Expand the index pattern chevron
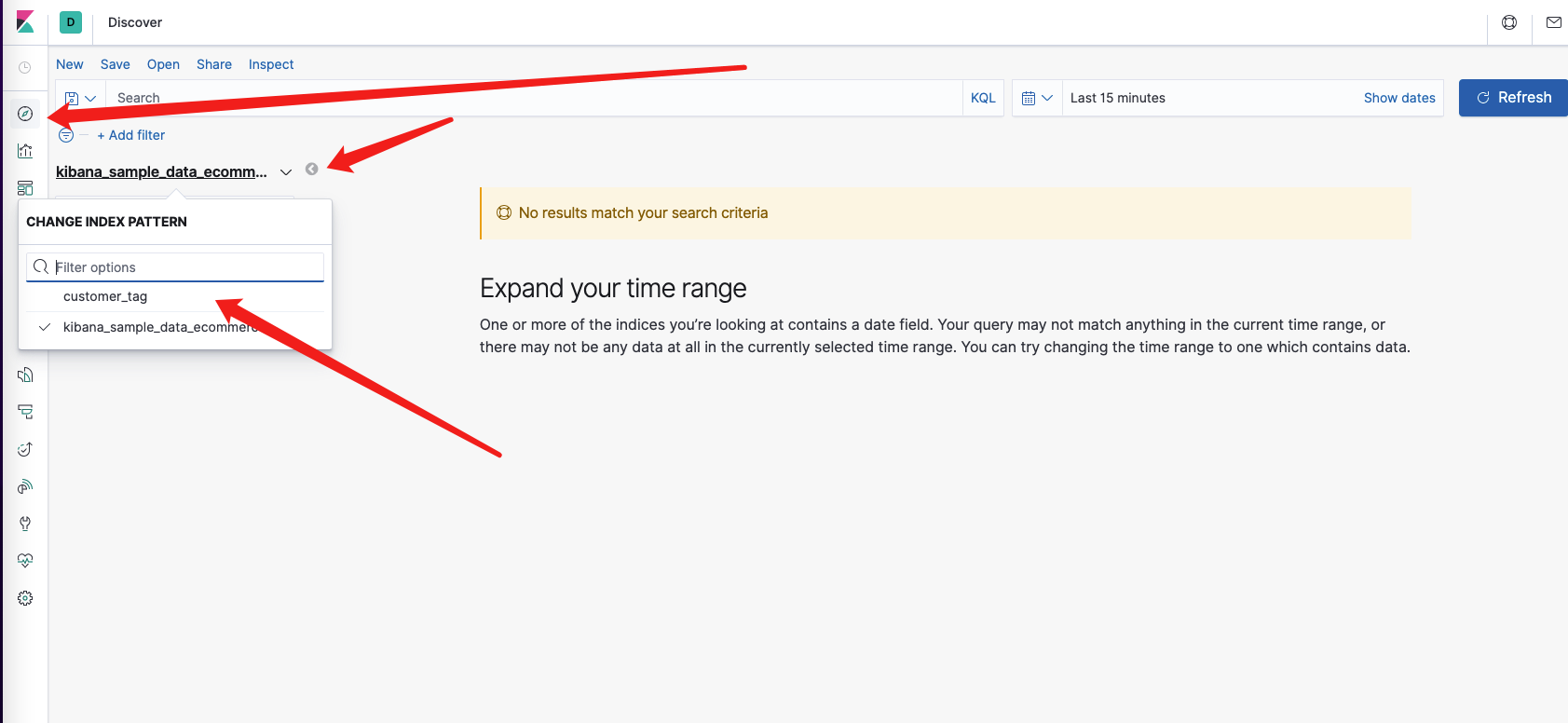1568x723 pixels. [x=286, y=172]
